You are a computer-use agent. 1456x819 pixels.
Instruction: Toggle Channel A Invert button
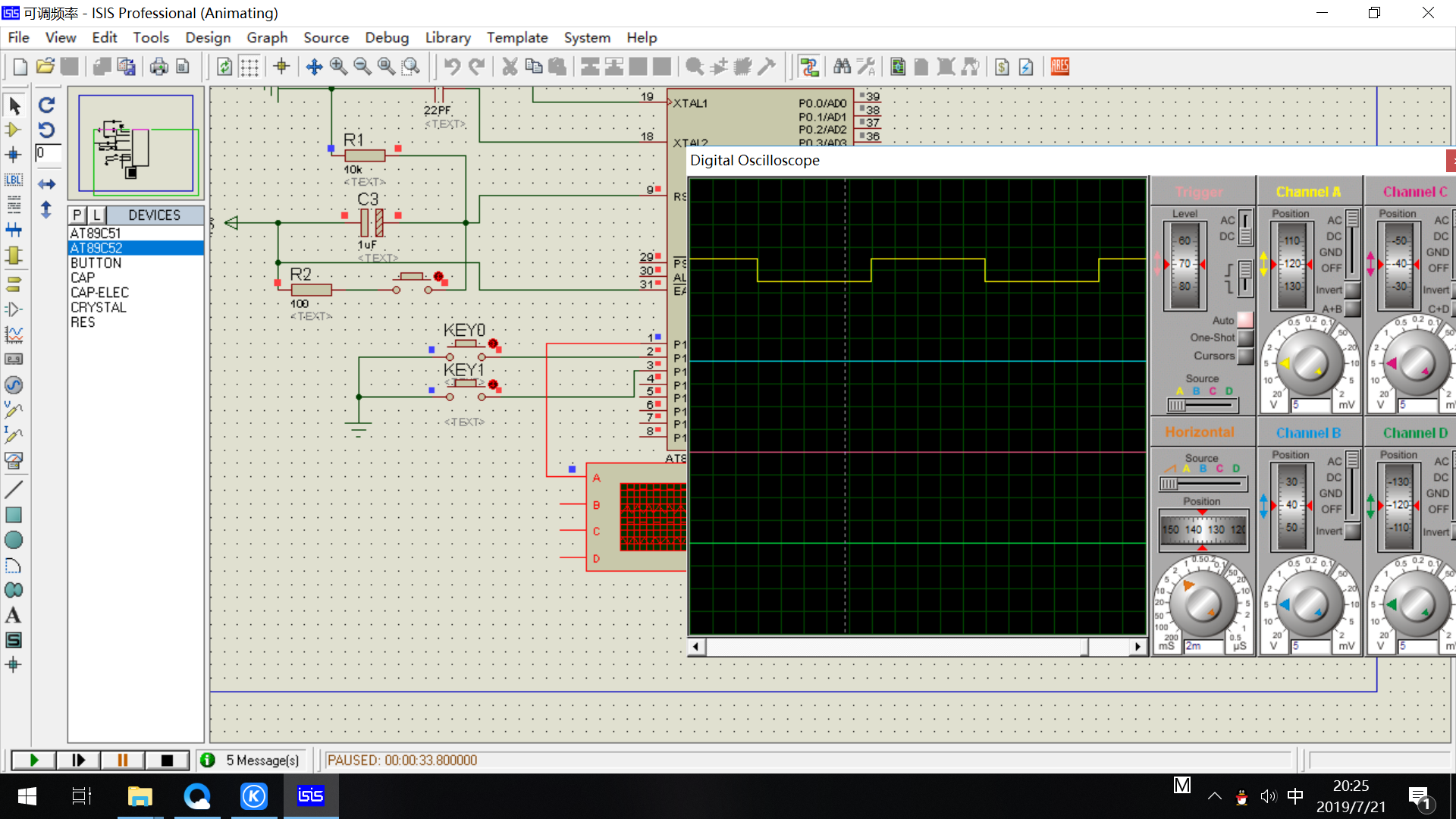[1352, 290]
